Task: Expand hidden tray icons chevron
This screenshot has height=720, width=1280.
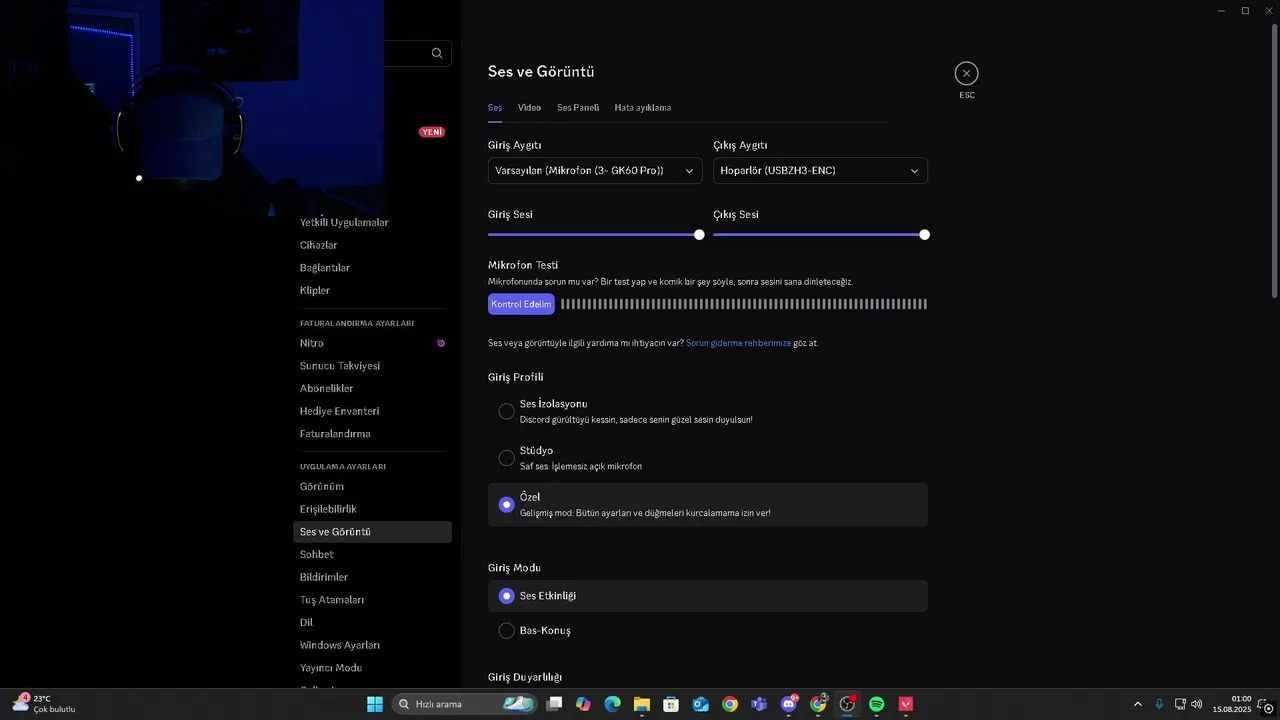Action: 1137,704
